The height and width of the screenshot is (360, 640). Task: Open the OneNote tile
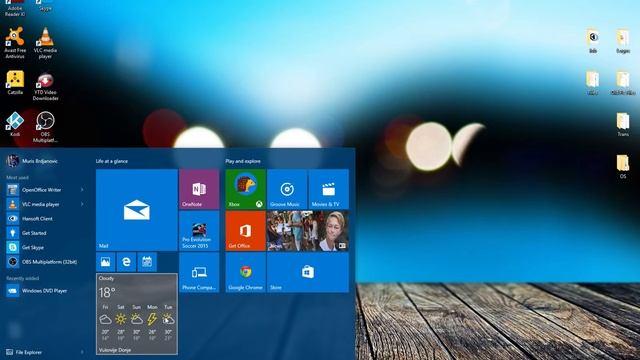(199, 189)
